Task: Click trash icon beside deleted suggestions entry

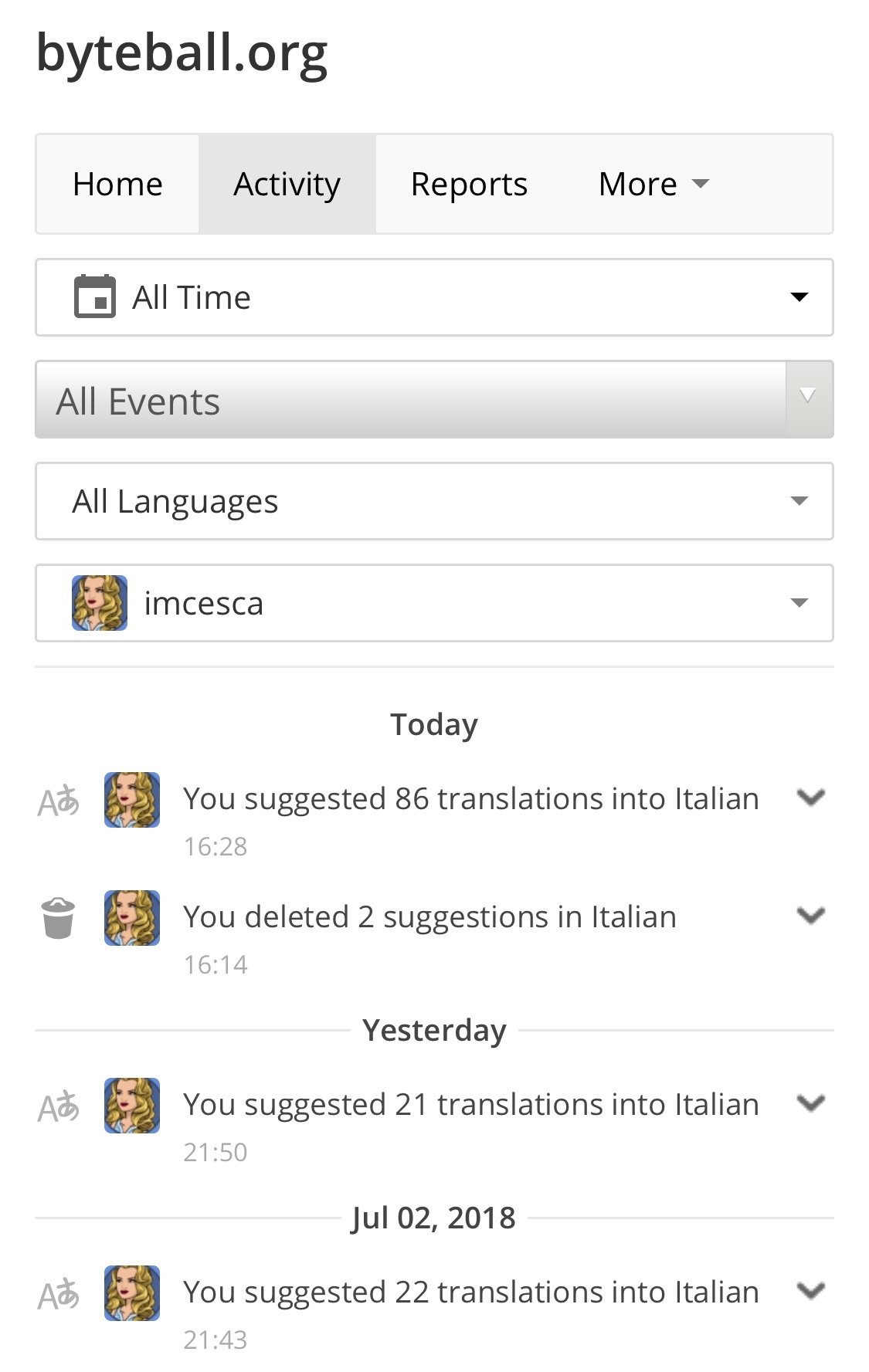Action: 58,918
